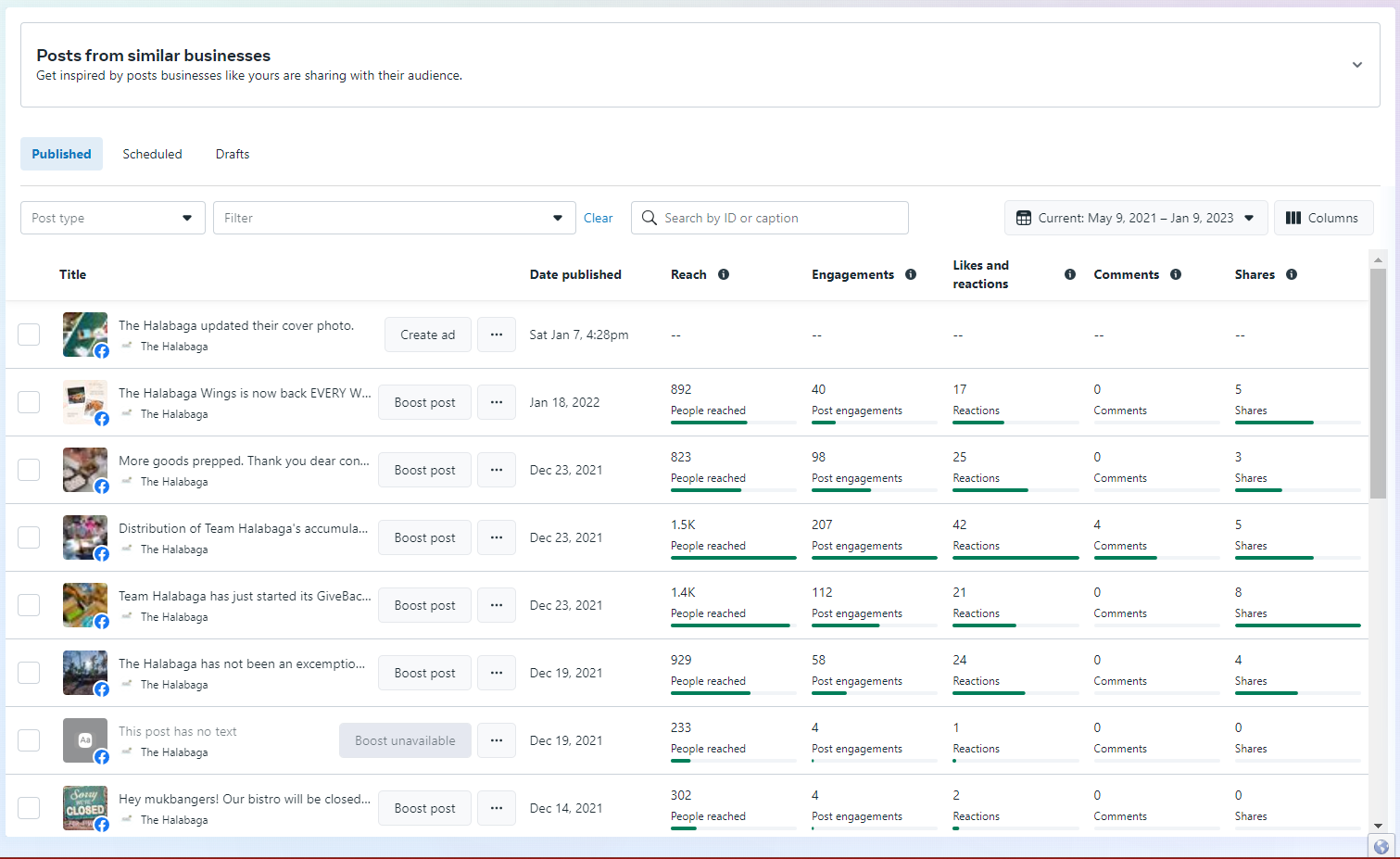Image resolution: width=1400 pixels, height=859 pixels.
Task: Open more options for no-text post
Action: coord(497,740)
